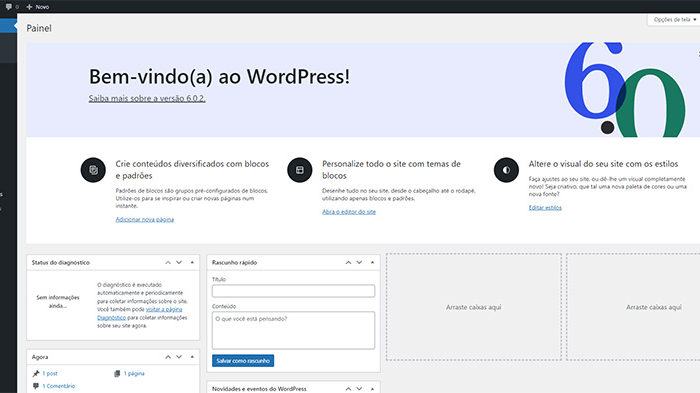Click the styles half-circle round icon
This screenshot has height=393, width=700.
(x=506, y=170)
